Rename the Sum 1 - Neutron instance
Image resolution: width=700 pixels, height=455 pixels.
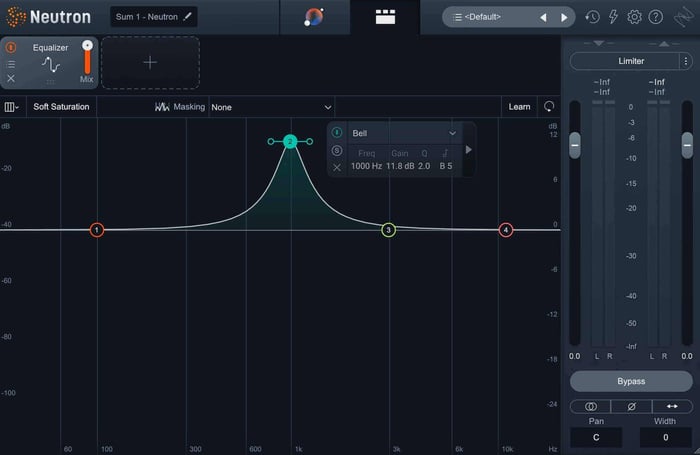point(188,17)
